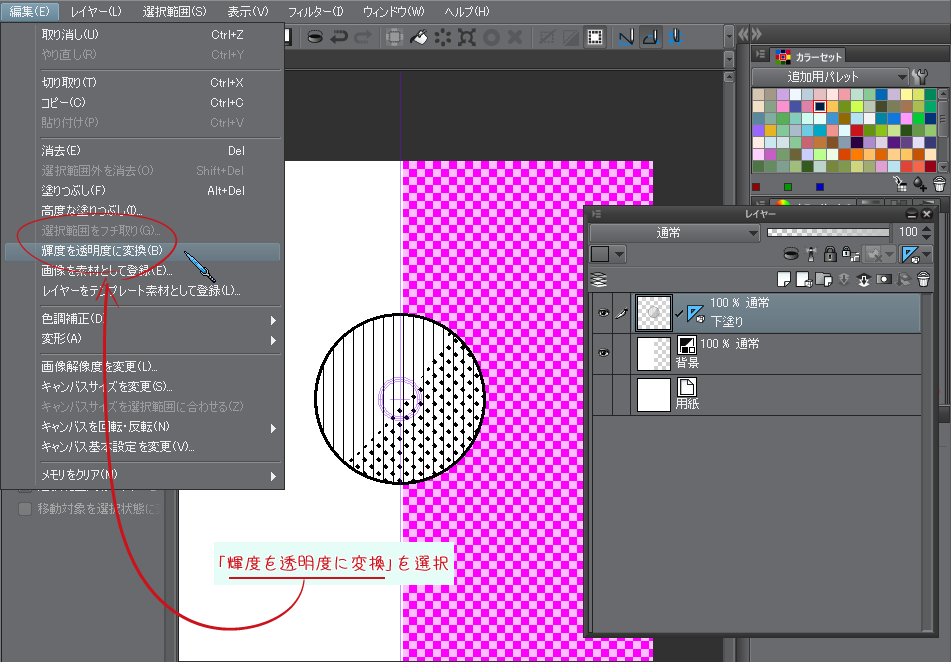The image size is (951, 662).
Task: Click the delete layer trash icon
Action: tap(922, 280)
